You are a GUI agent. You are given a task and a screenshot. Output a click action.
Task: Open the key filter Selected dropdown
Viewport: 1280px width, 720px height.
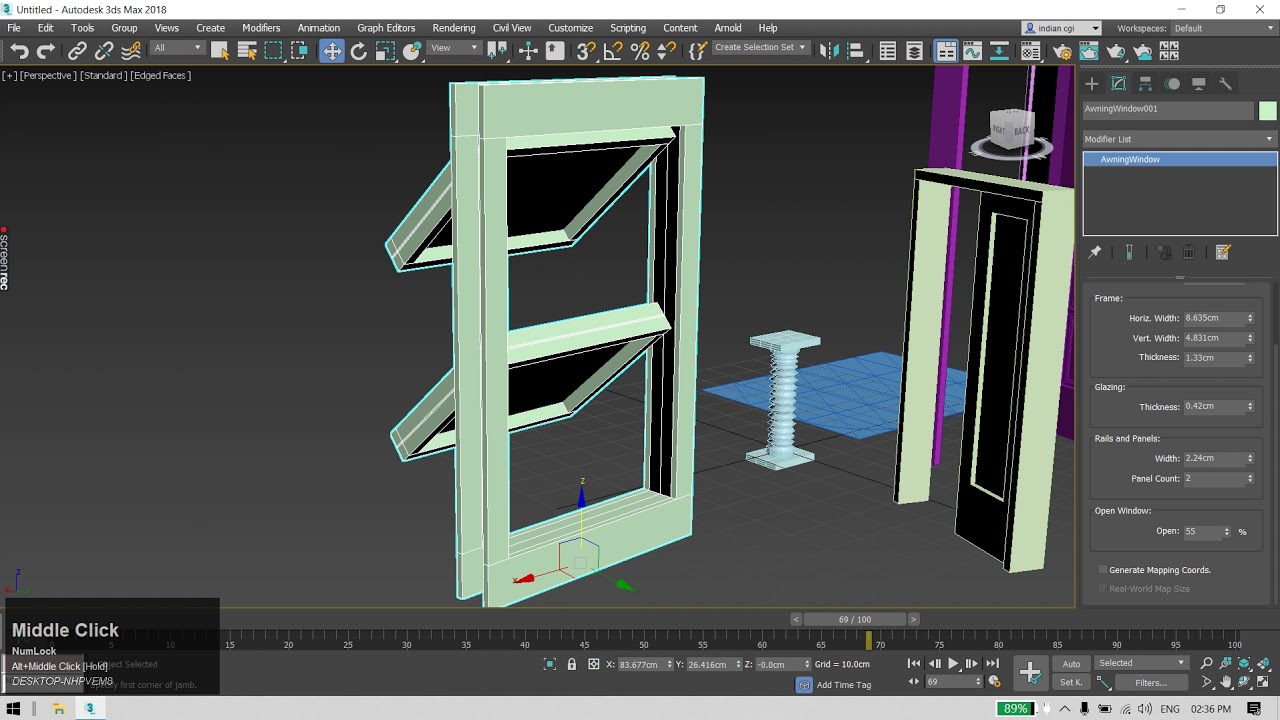[1141, 663]
